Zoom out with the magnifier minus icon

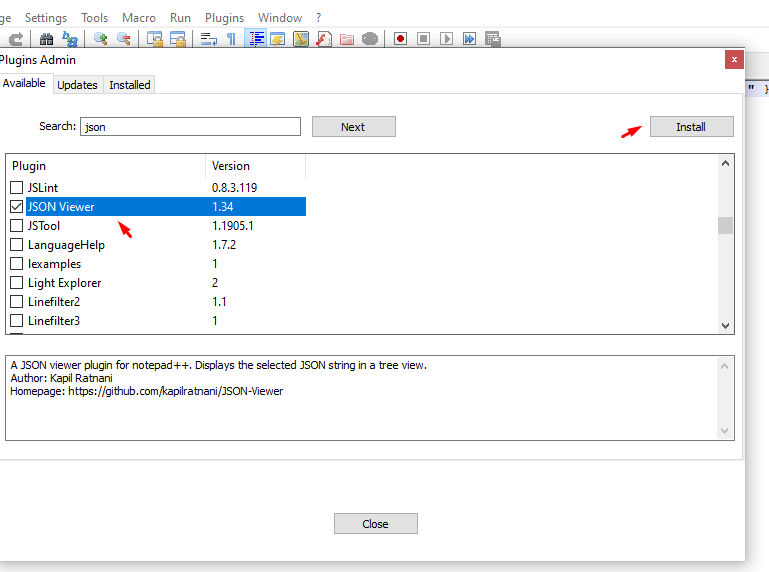point(124,39)
